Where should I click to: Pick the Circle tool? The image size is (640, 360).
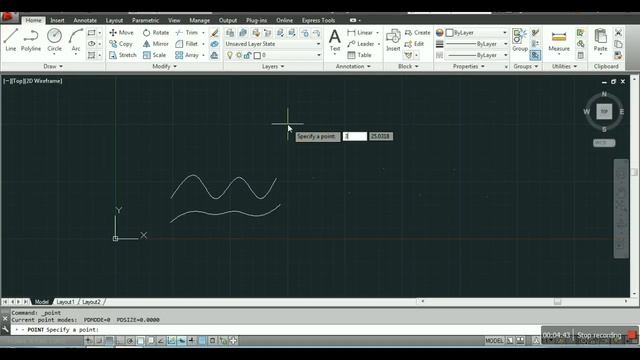pos(54,40)
